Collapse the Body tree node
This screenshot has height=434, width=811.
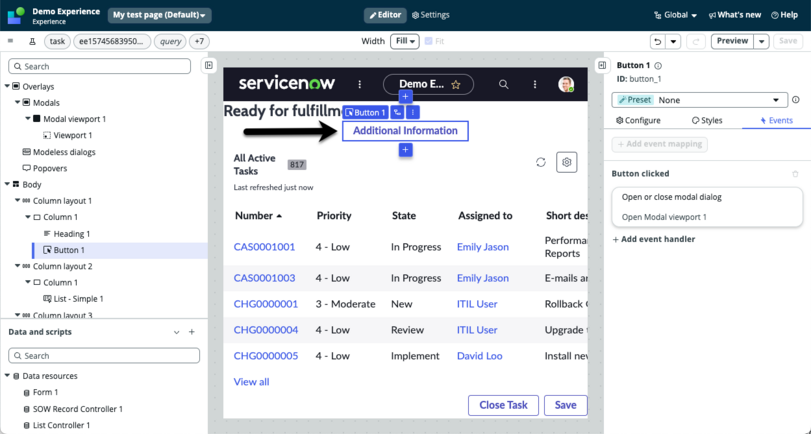point(7,184)
